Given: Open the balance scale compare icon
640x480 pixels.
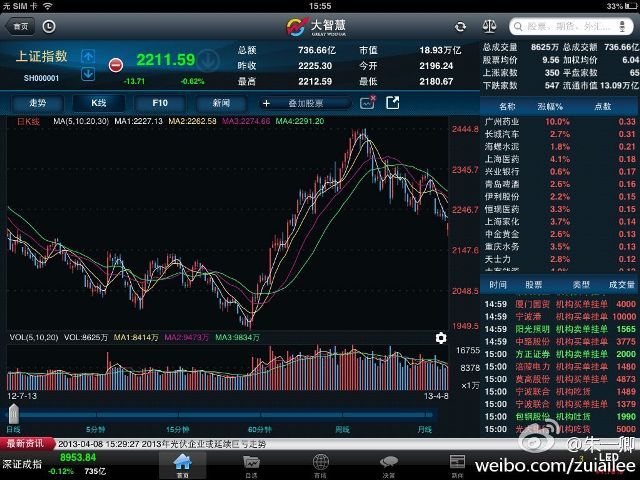Looking at the screenshot, I should point(489,27).
